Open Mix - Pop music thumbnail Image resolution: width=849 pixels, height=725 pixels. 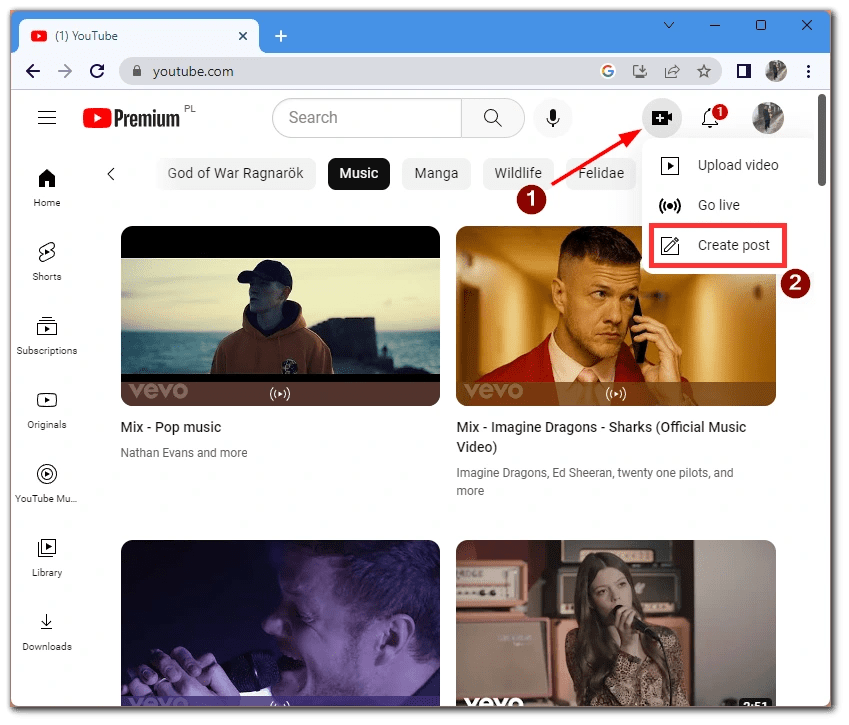[280, 316]
